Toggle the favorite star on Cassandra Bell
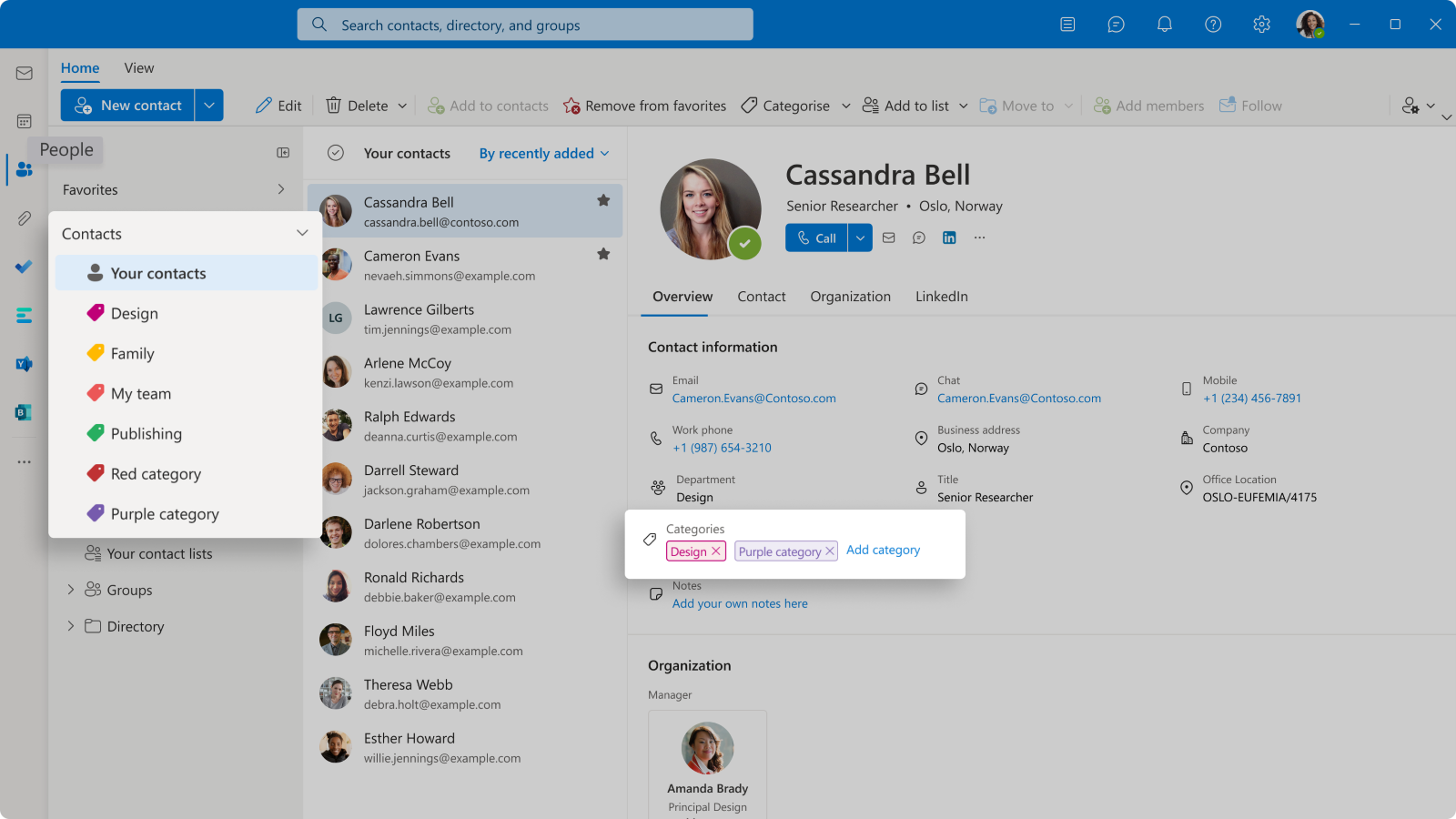Screen dimensions: 1456x819 pyautogui.click(x=603, y=202)
